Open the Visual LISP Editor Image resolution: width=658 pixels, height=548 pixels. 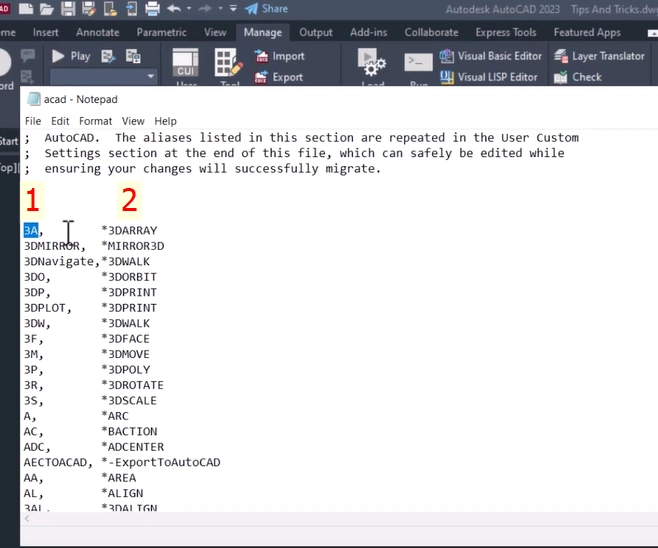coord(488,77)
